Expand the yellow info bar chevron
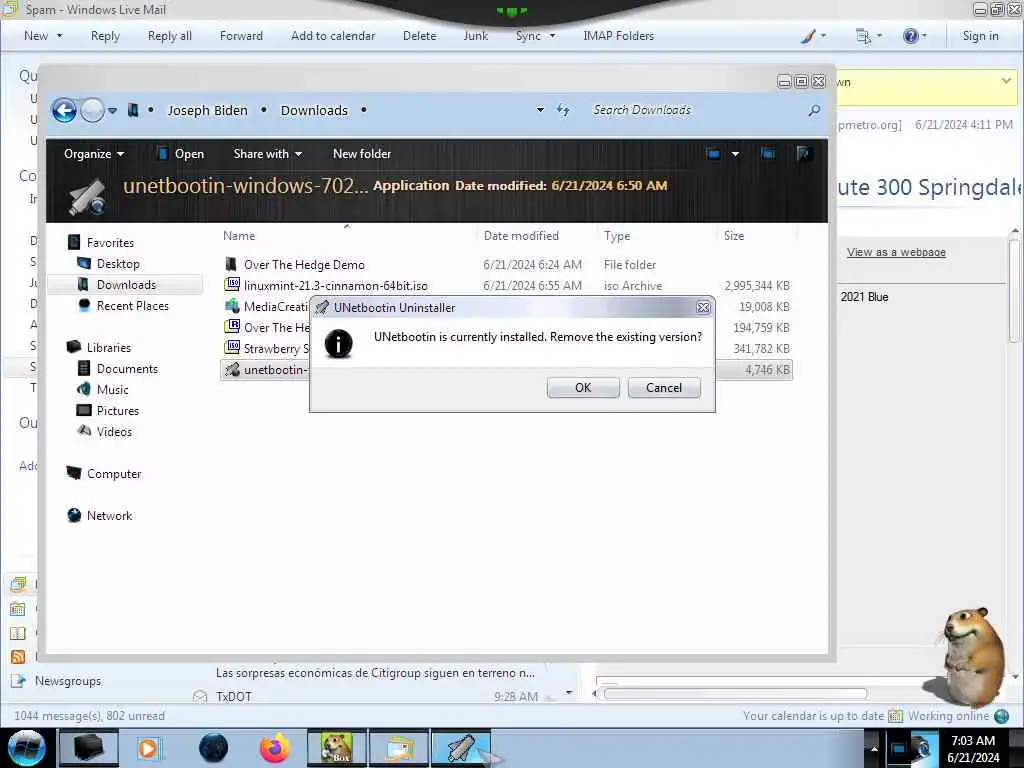 coord(1006,81)
